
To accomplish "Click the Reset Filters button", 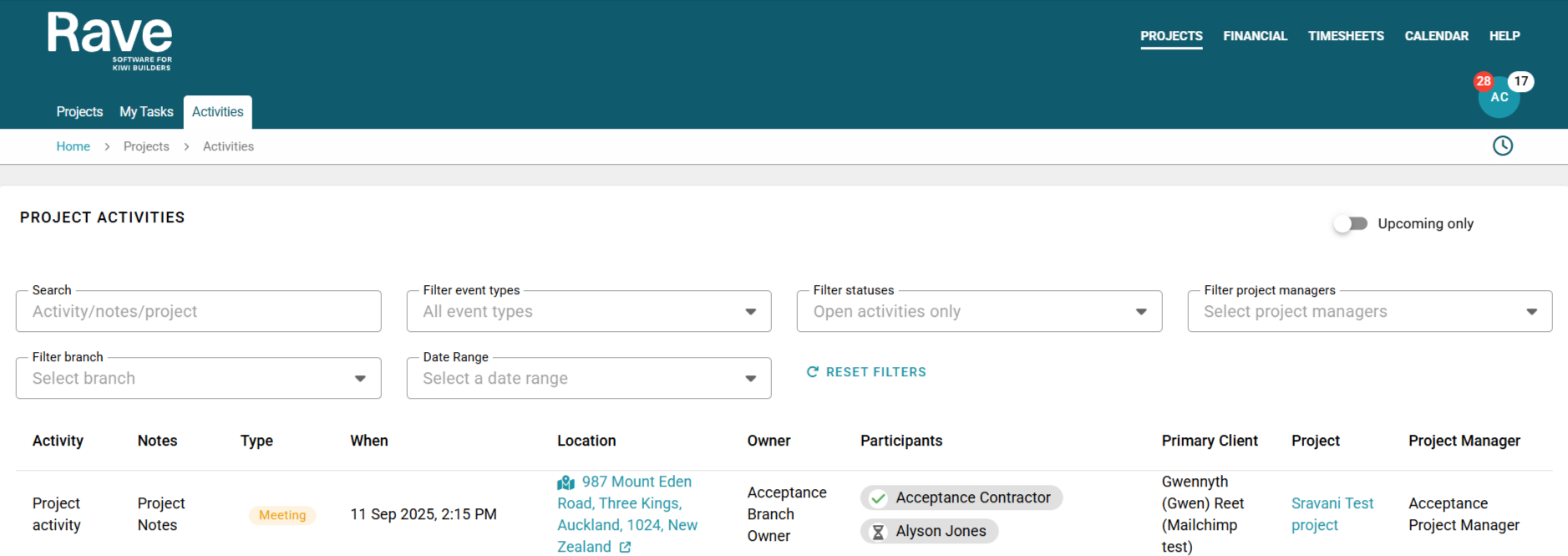I will 866,372.
